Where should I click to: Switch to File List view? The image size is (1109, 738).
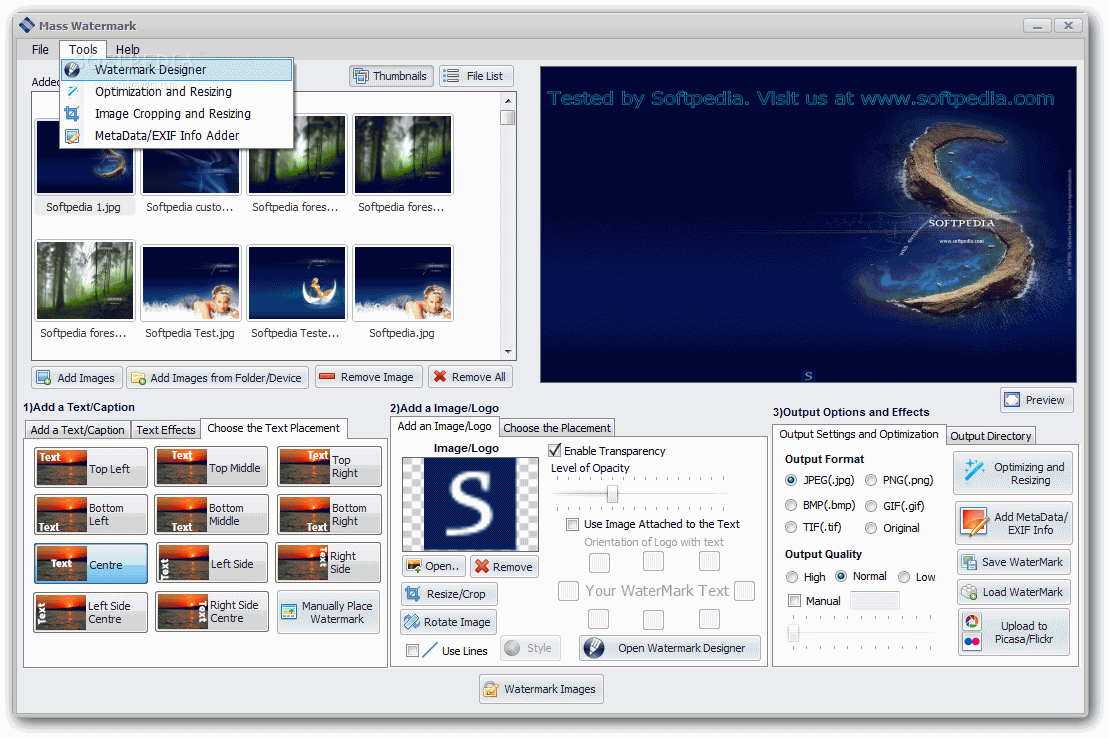point(476,76)
